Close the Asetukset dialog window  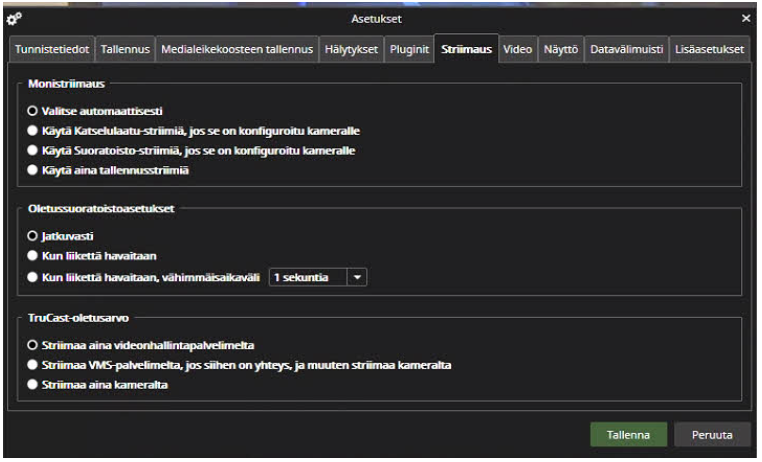(745, 18)
